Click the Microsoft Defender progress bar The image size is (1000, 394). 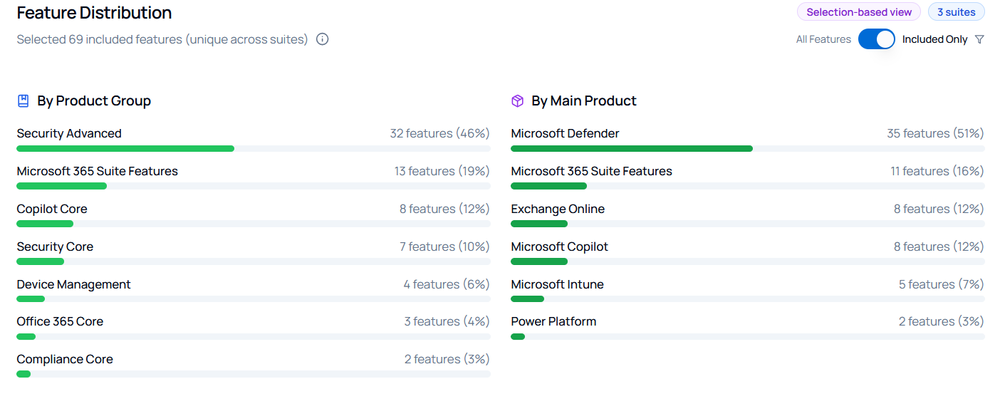click(x=747, y=149)
